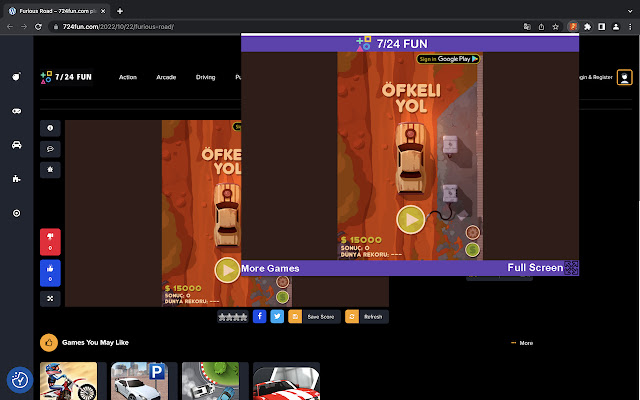Like the game with blue thumbs-up
Viewport: 640px width, 400px height.
(50, 273)
